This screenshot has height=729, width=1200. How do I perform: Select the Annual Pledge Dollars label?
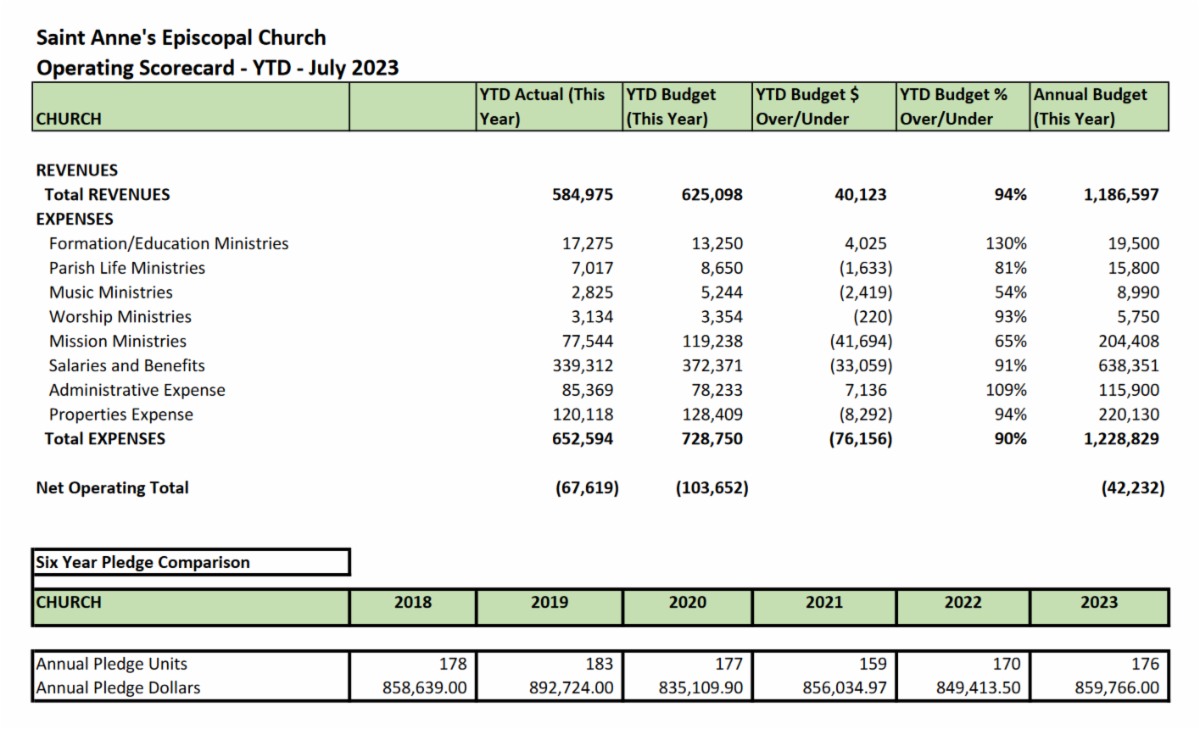(x=118, y=688)
